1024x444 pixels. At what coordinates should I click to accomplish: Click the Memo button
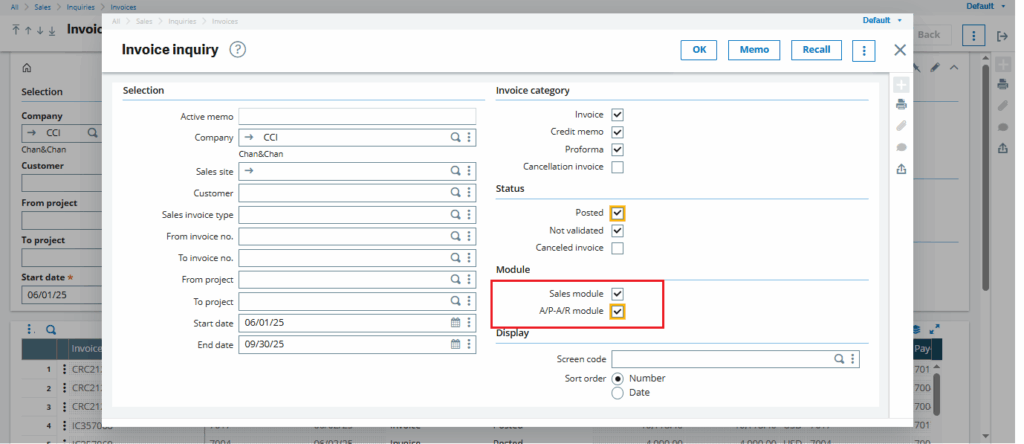tap(754, 50)
